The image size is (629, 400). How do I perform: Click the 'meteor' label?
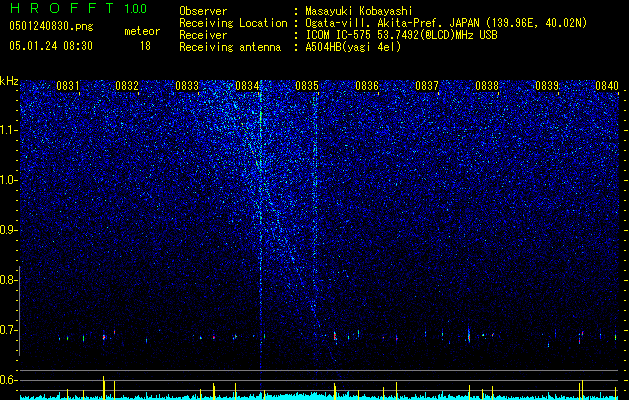pos(142,31)
